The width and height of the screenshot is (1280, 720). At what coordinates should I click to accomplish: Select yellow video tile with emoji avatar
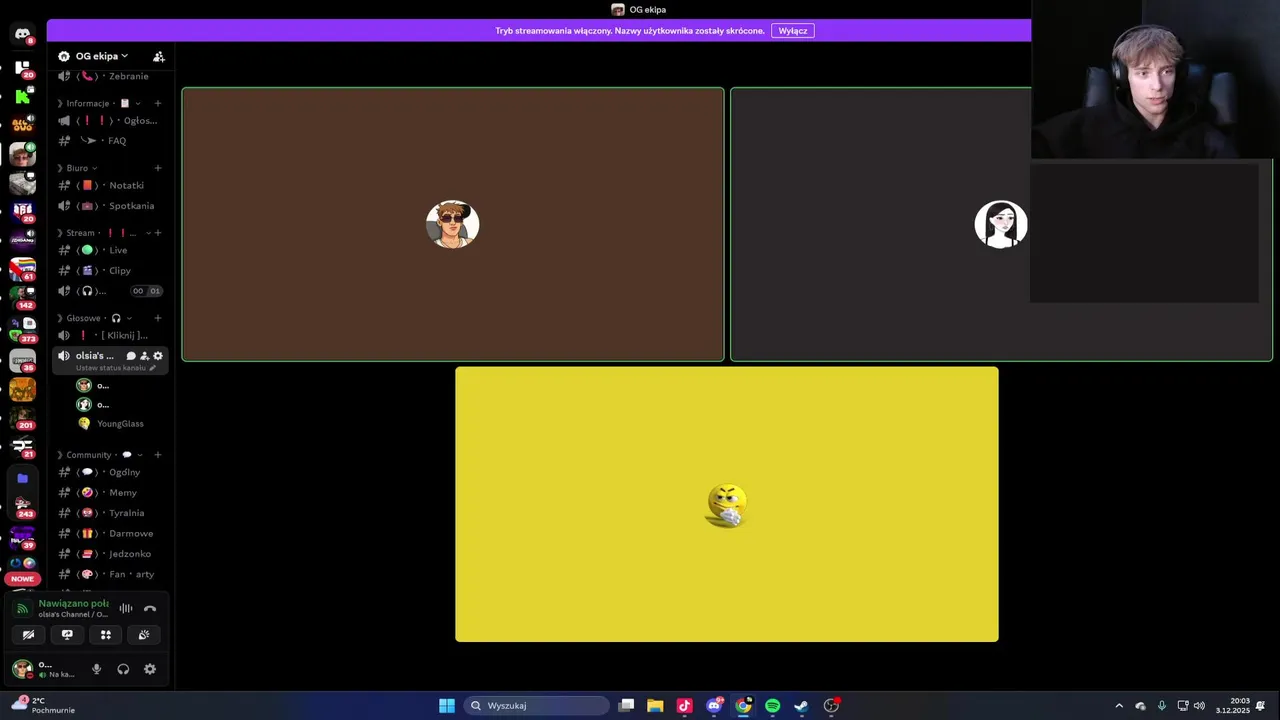coord(727,504)
